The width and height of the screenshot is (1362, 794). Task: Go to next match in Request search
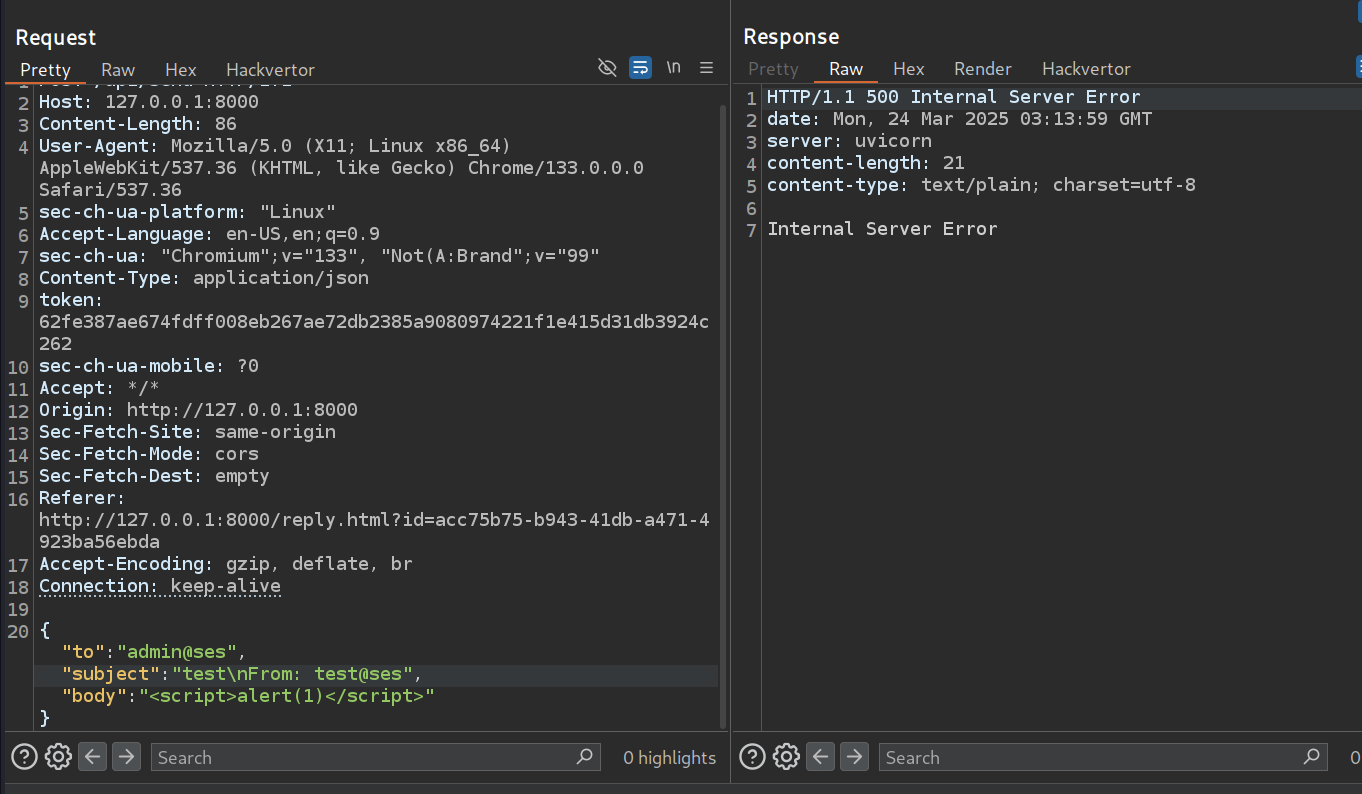pyautogui.click(x=126, y=757)
